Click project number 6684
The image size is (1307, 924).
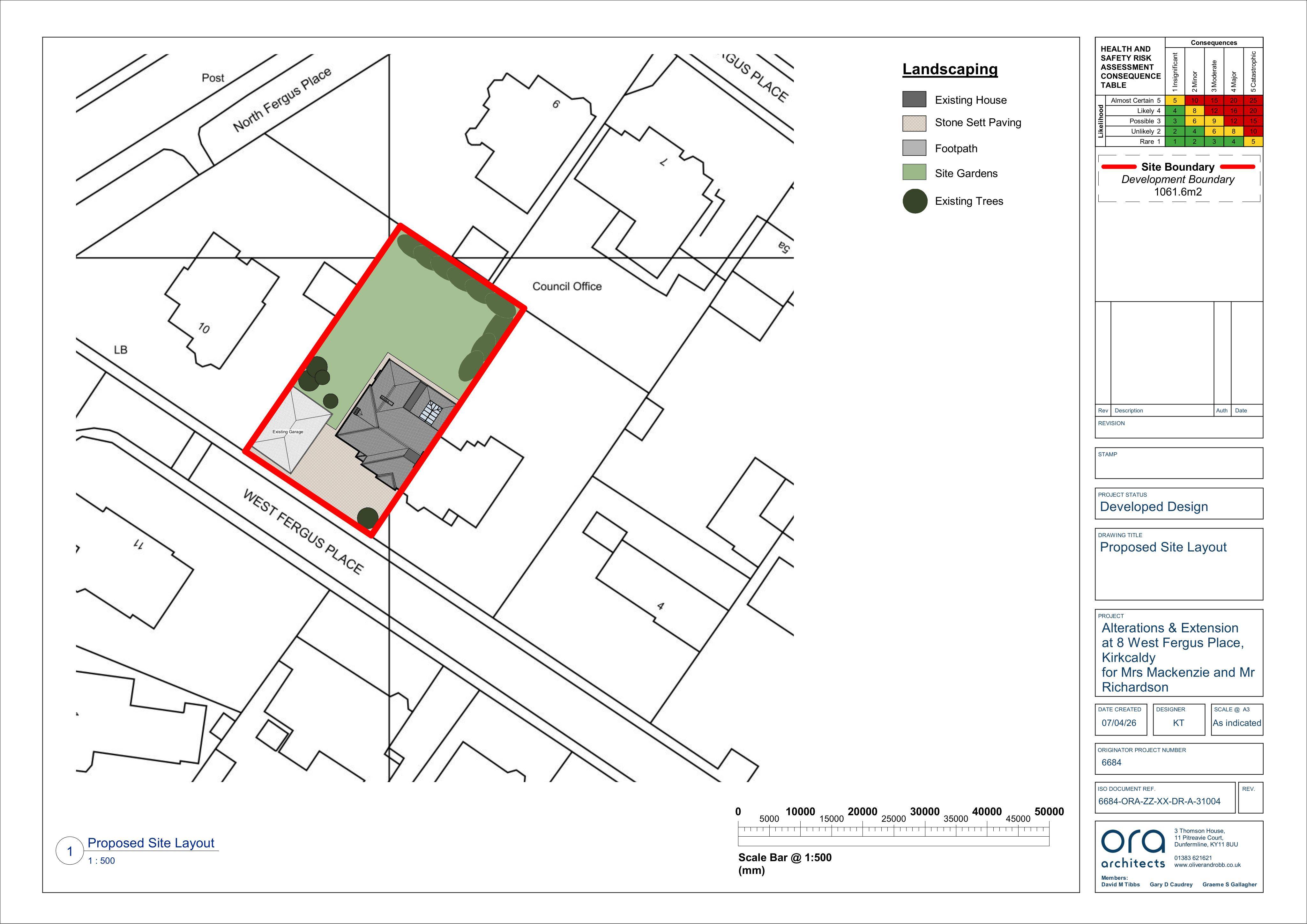(1111, 762)
